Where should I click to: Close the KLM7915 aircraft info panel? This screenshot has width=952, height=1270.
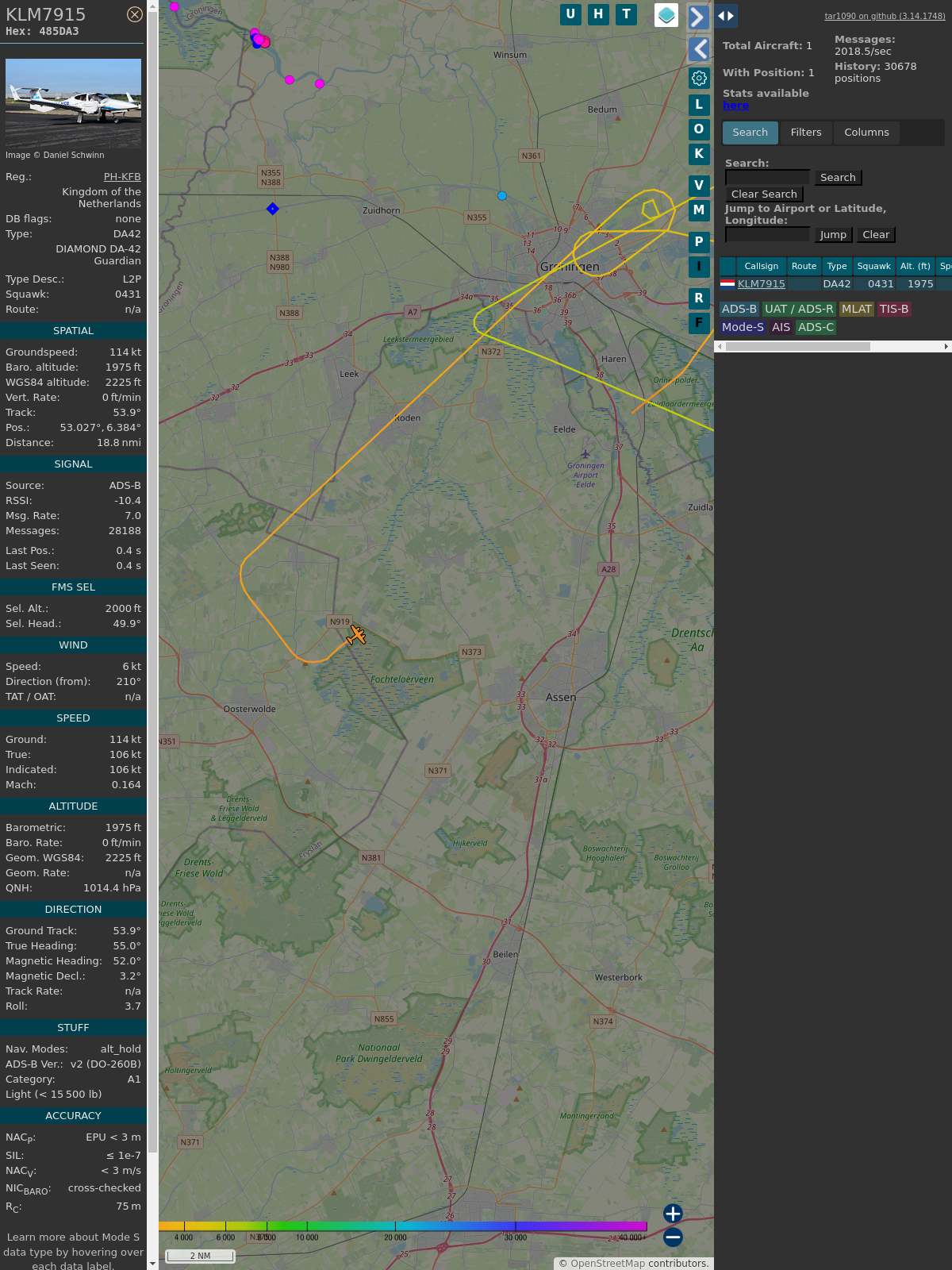click(135, 14)
